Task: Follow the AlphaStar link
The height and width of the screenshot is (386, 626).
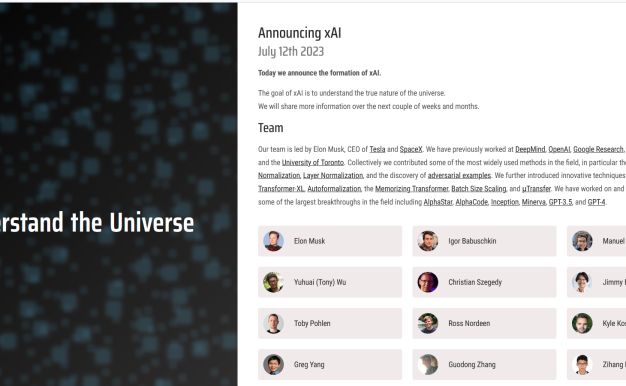Action: point(438,202)
